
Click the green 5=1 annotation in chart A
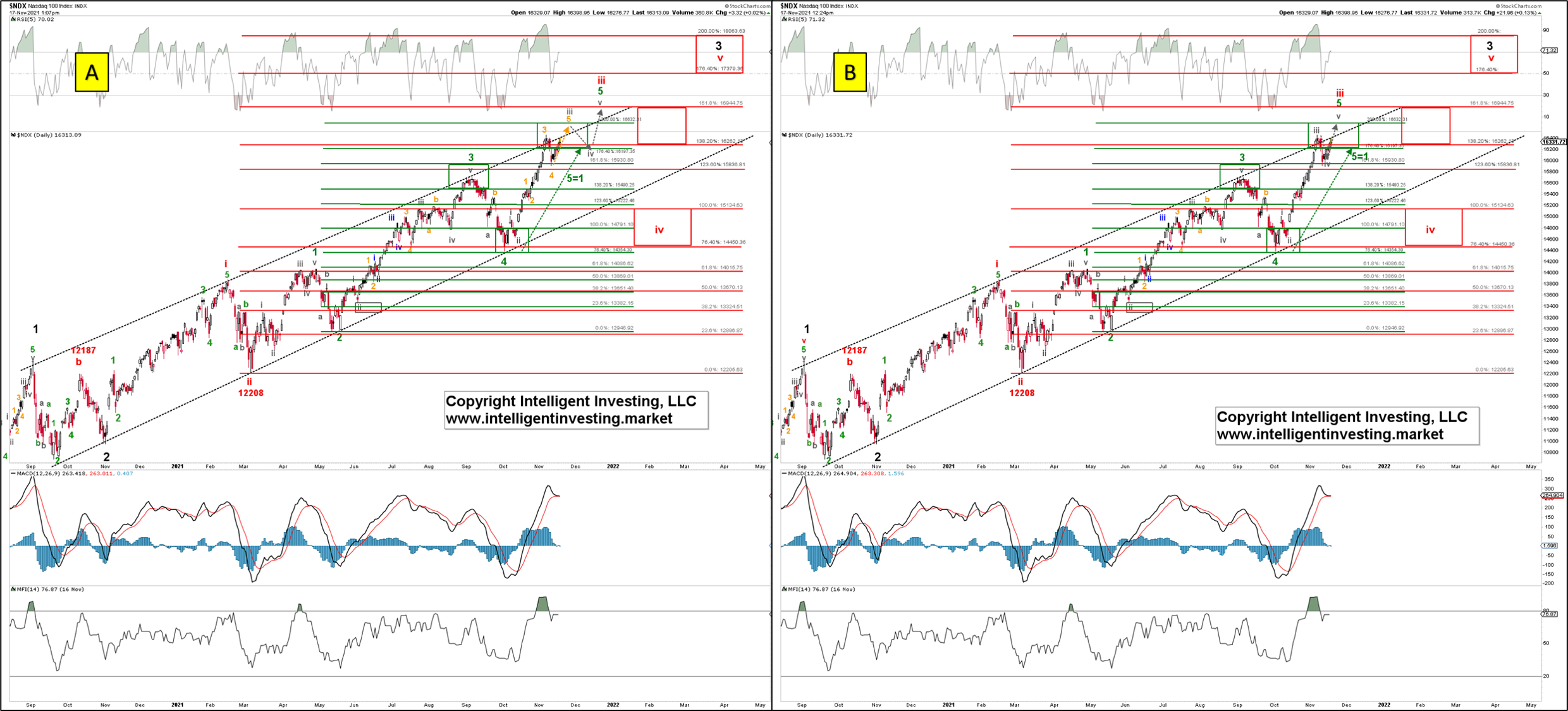(x=575, y=179)
